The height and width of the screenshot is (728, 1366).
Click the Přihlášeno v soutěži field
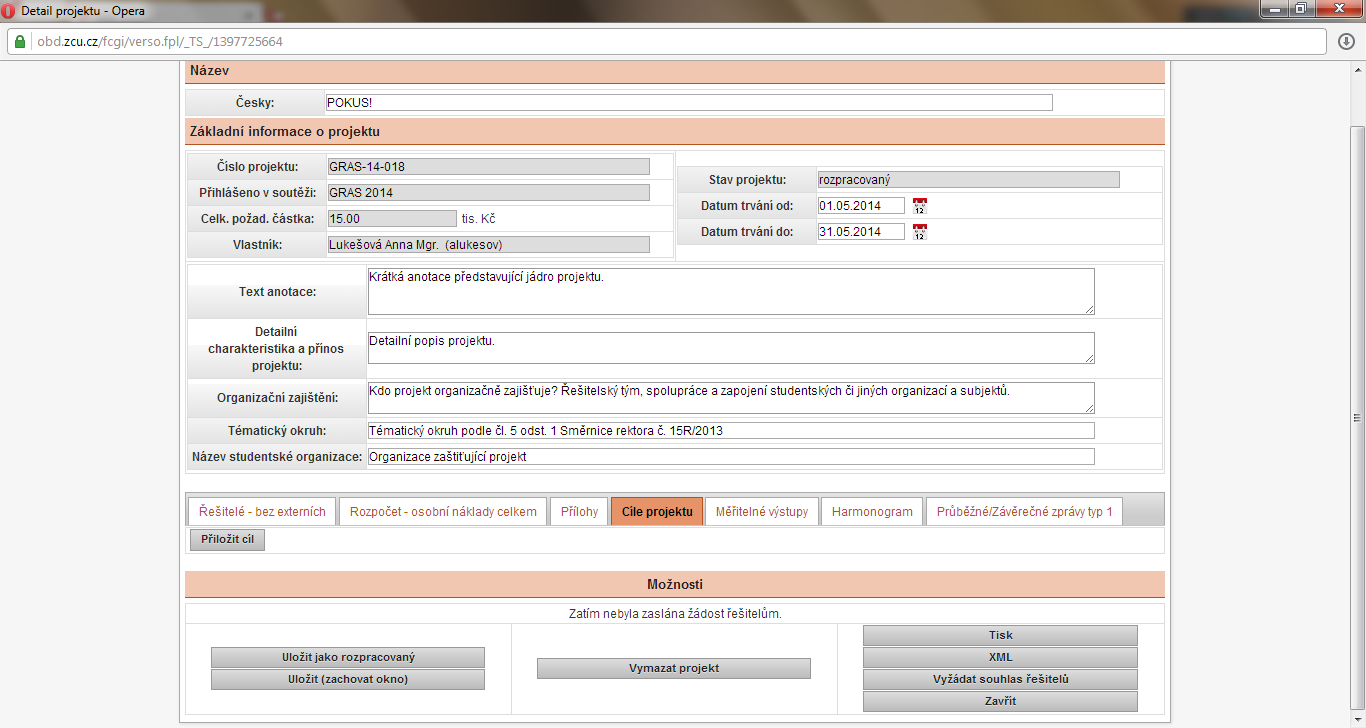[x=488, y=193]
